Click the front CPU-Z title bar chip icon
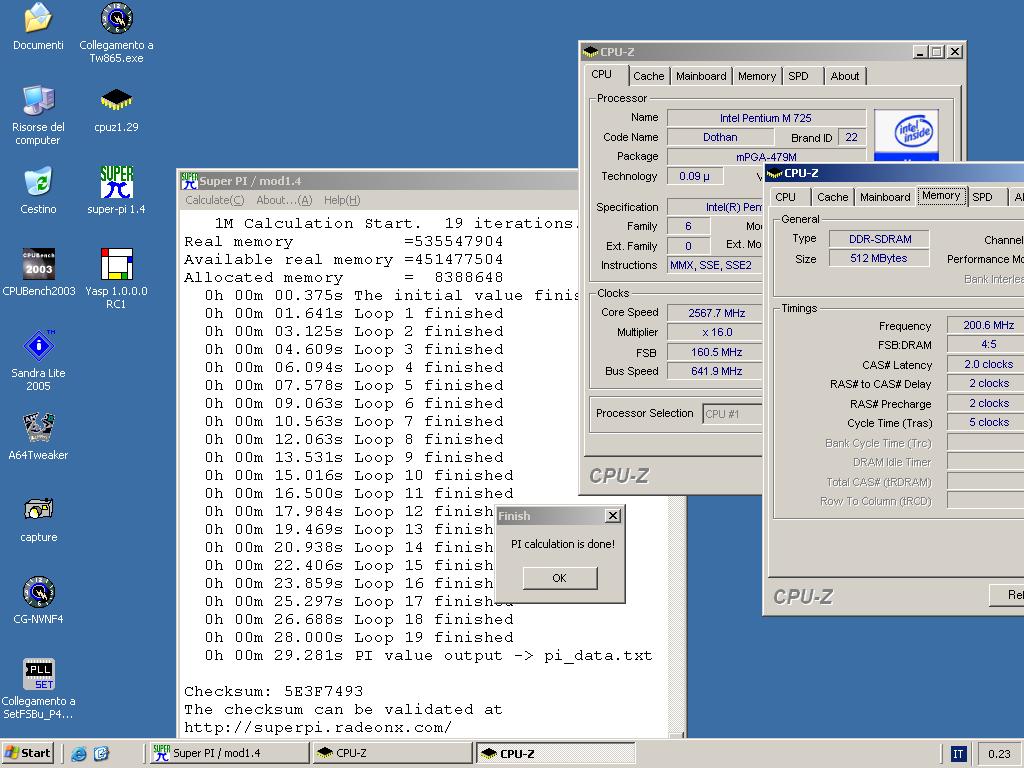Image resolution: width=1024 pixels, height=768 pixels. tap(775, 173)
